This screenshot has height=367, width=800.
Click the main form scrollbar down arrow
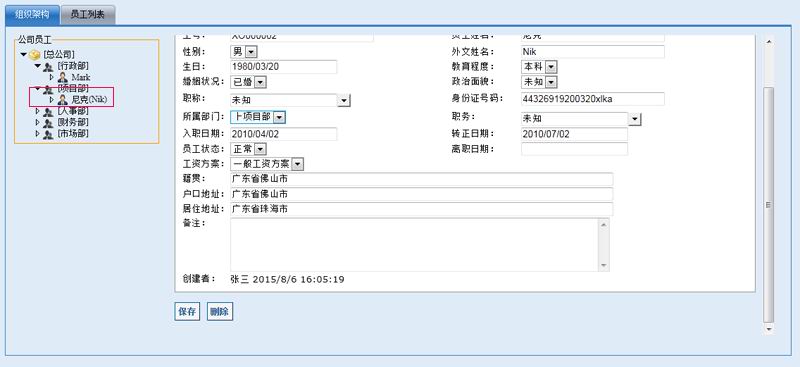769,329
